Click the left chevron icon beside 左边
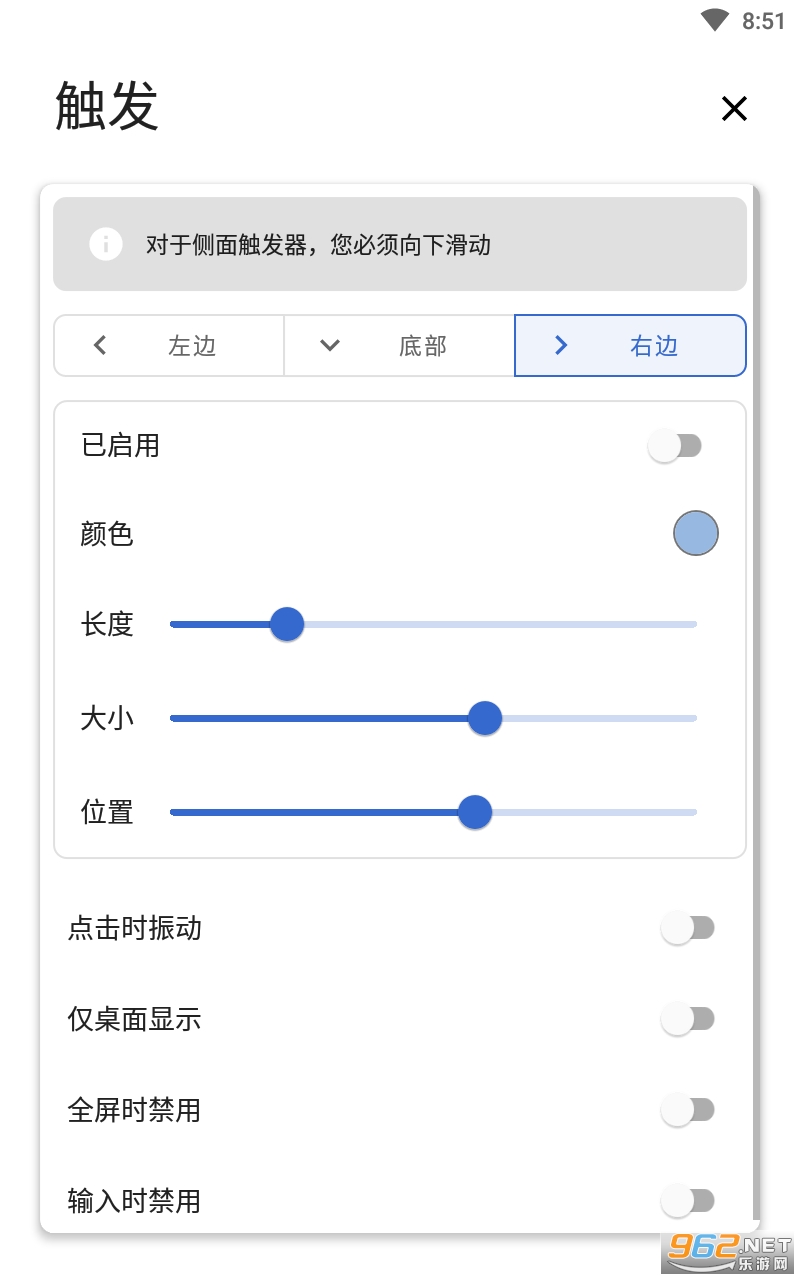Image resolution: width=800 pixels, height=1280 pixels. (99, 346)
